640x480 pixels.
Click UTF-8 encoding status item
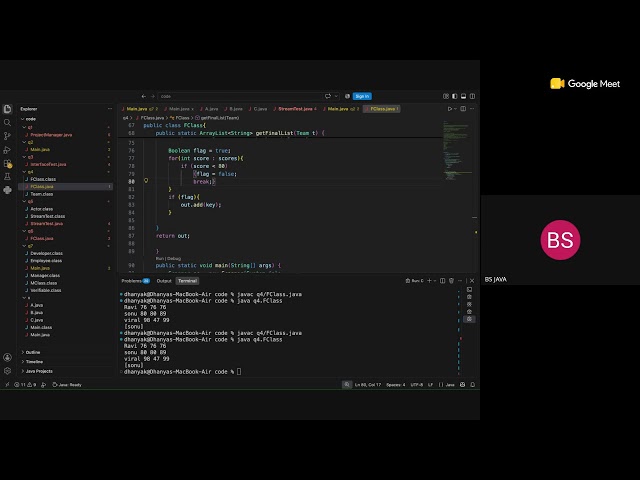pos(417,384)
